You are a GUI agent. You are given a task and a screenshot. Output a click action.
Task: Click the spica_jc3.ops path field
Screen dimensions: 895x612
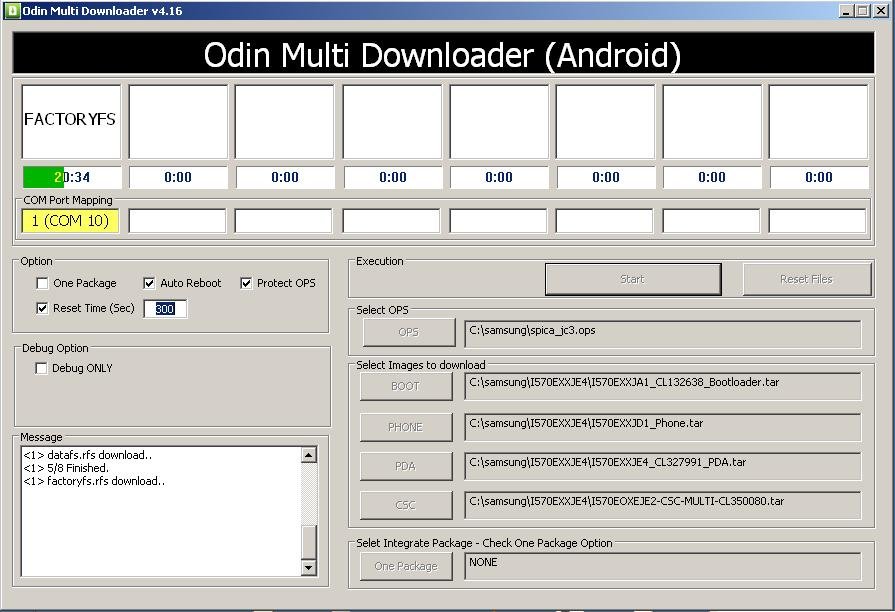(x=663, y=334)
